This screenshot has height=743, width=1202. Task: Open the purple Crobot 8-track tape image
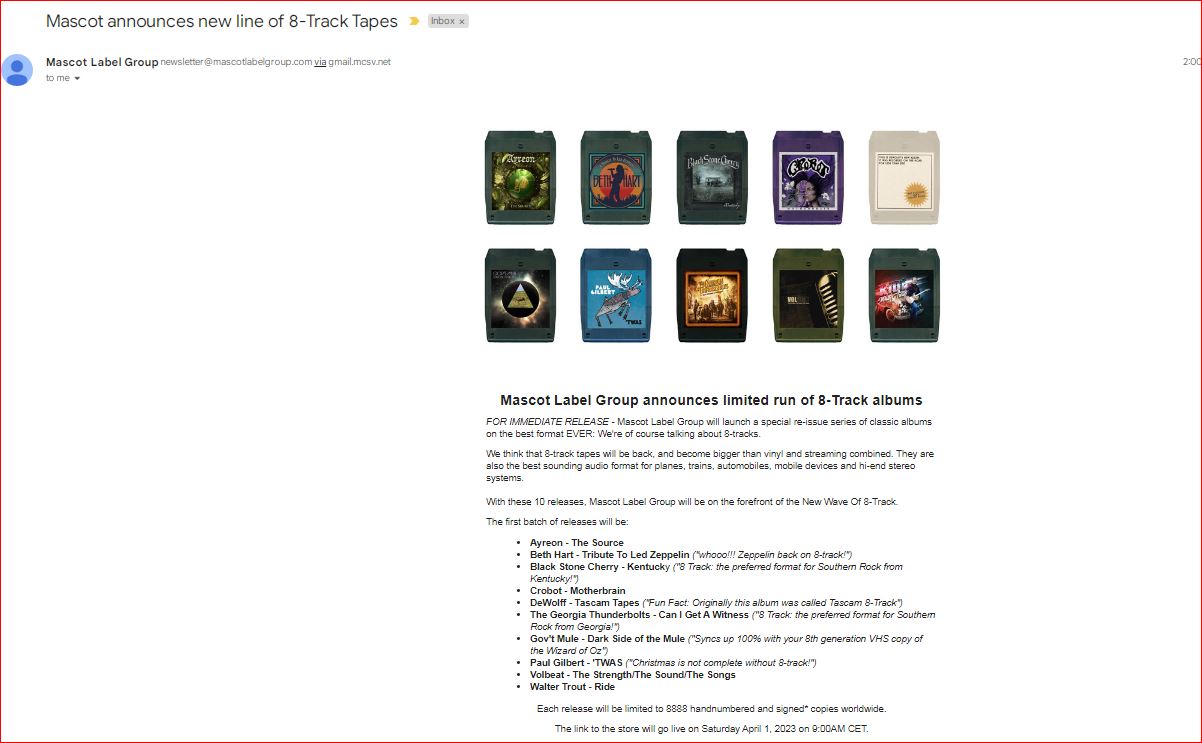coord(808,178)
